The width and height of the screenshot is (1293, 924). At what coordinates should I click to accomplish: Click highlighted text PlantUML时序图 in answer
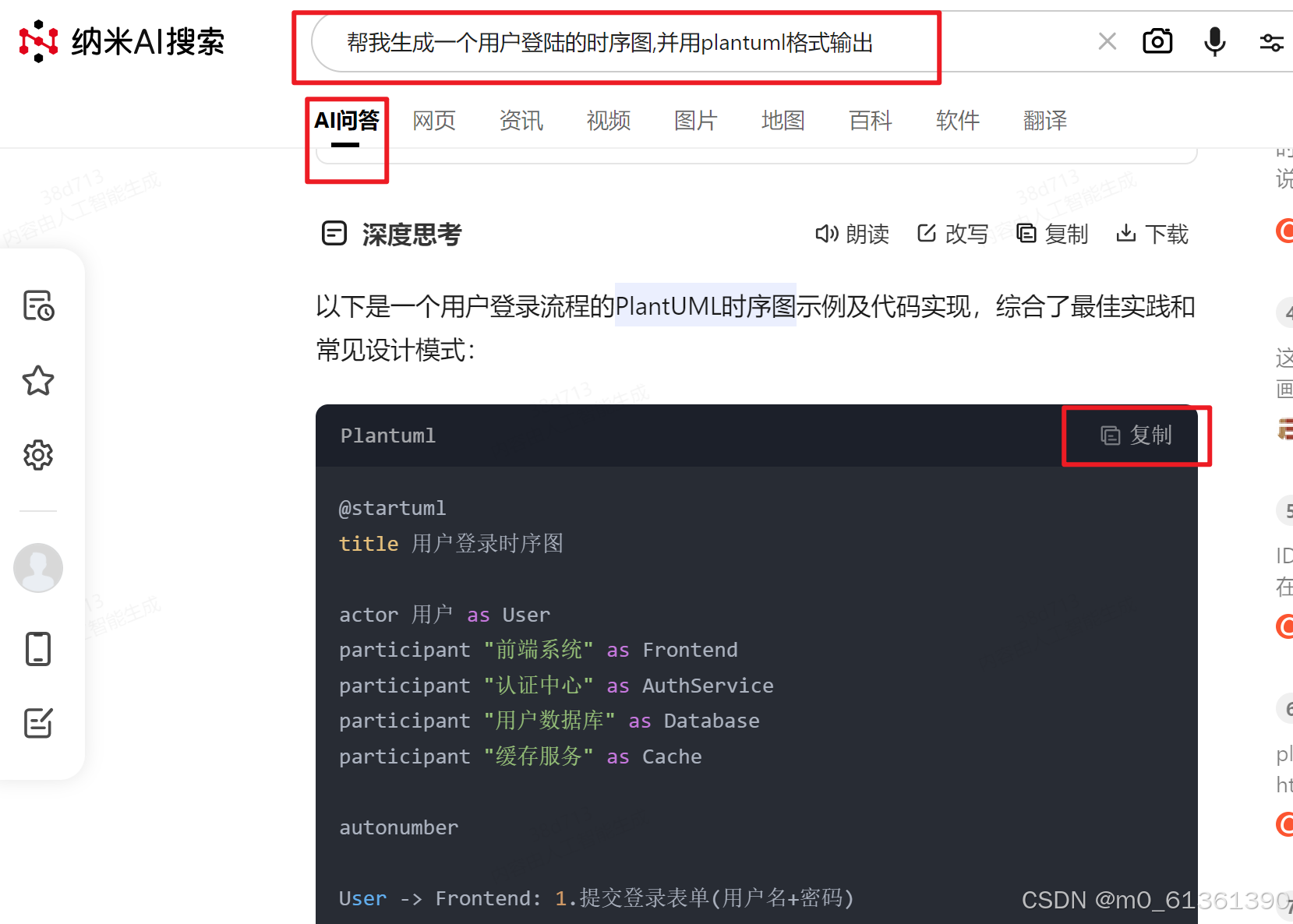(705, 306)
